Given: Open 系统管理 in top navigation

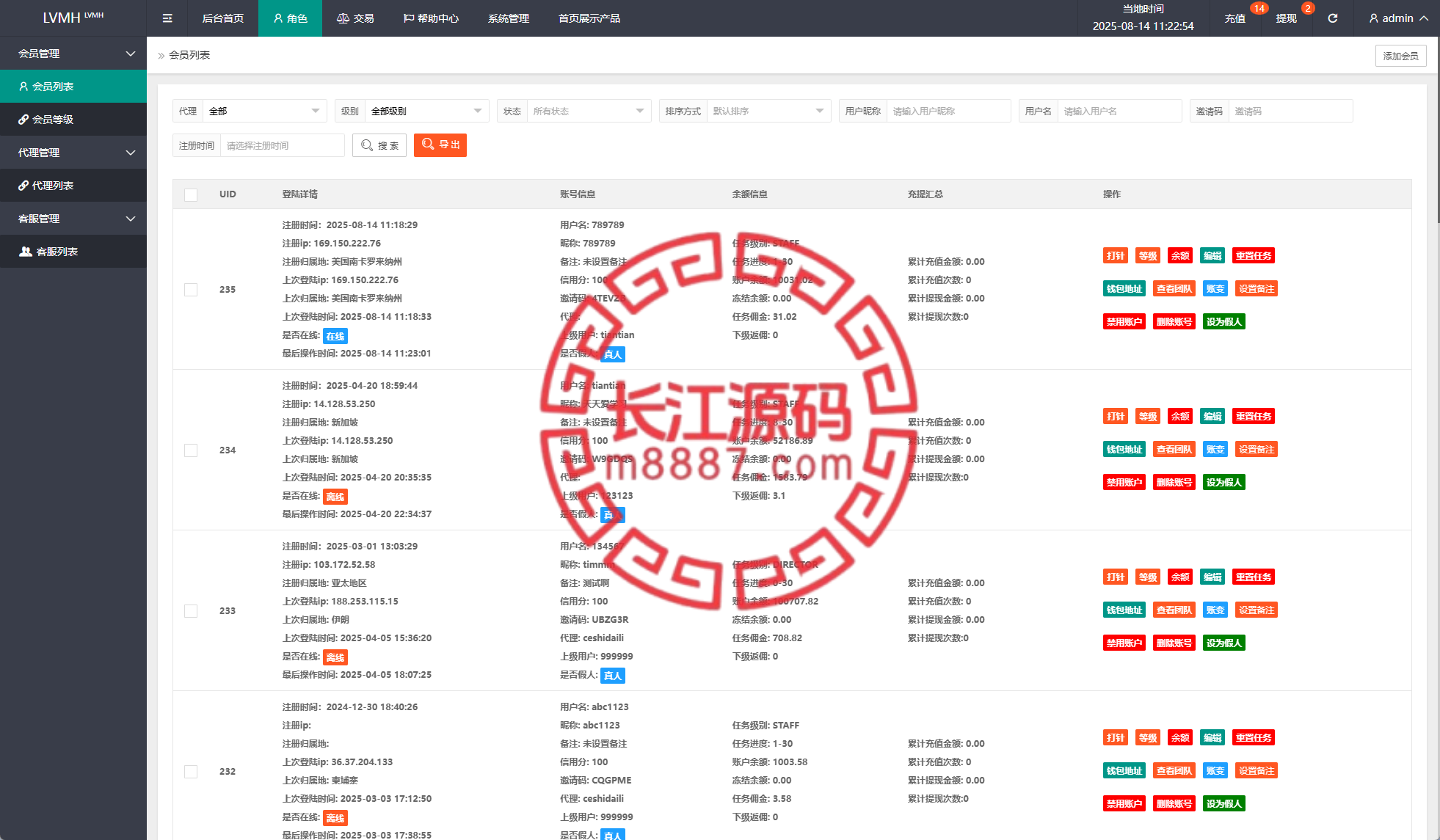Looking at the screenshot, I should 509,18.
